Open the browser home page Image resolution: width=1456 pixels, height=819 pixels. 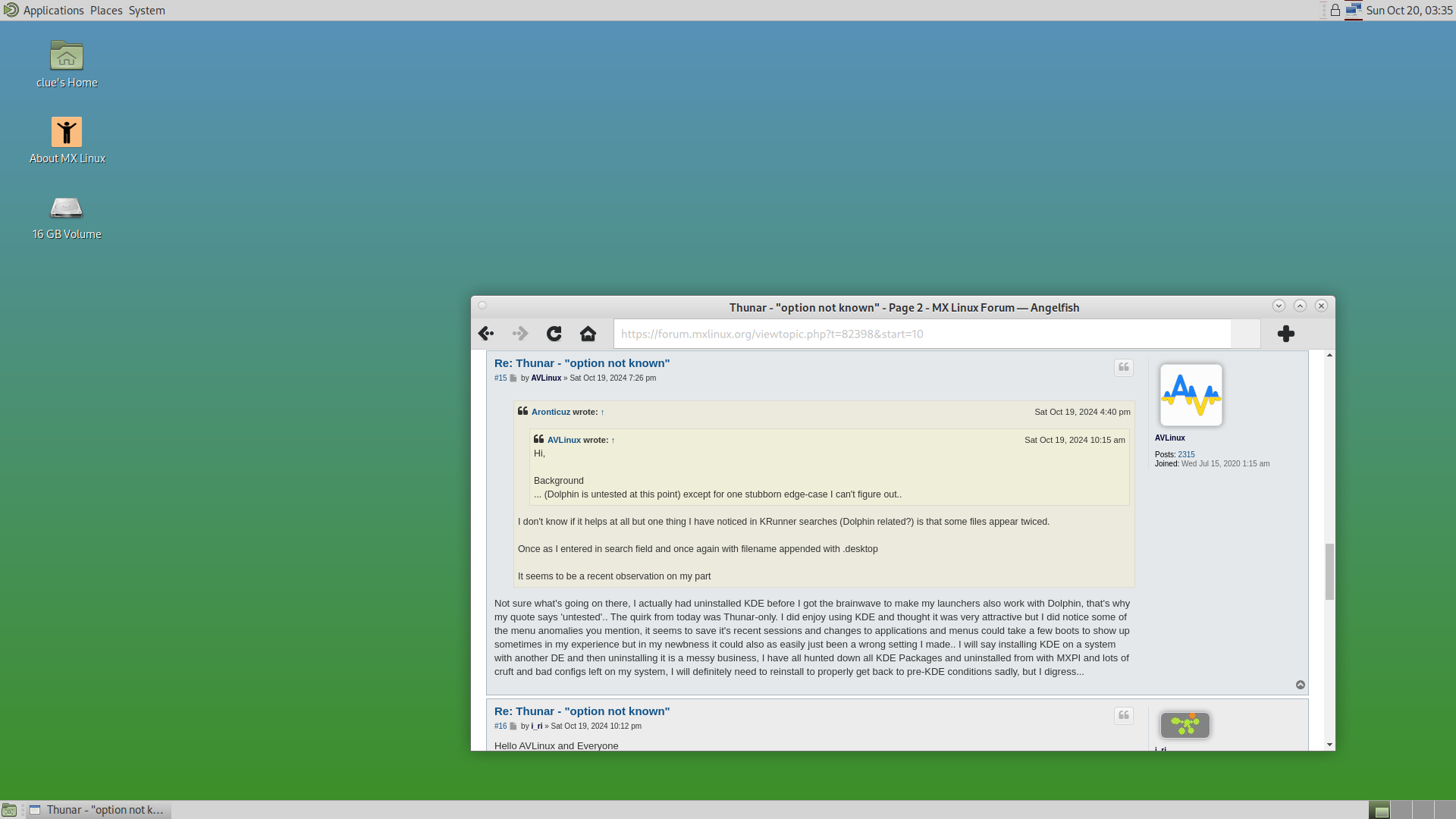click(588, 334)
